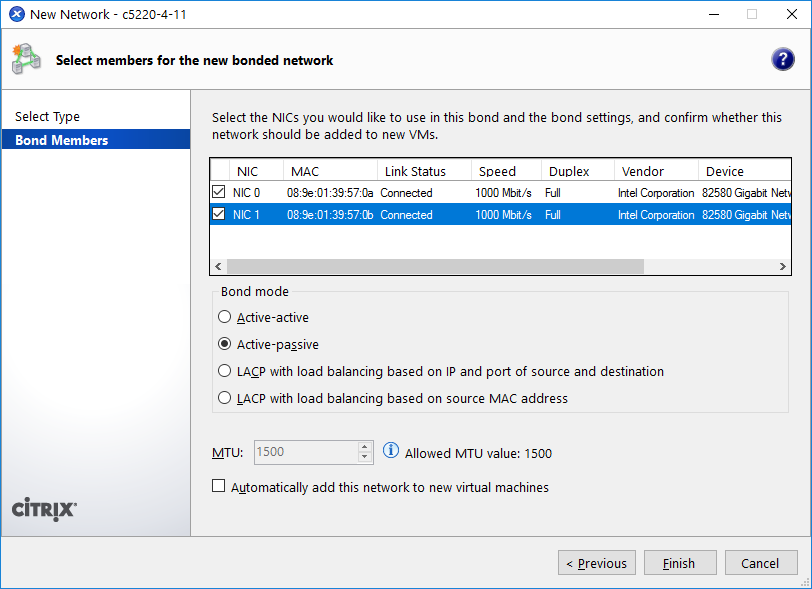Select LACP based on IP and port
The width and height of the screenshot is (812, 589).
pyautogui.click(x=225, y=372)
